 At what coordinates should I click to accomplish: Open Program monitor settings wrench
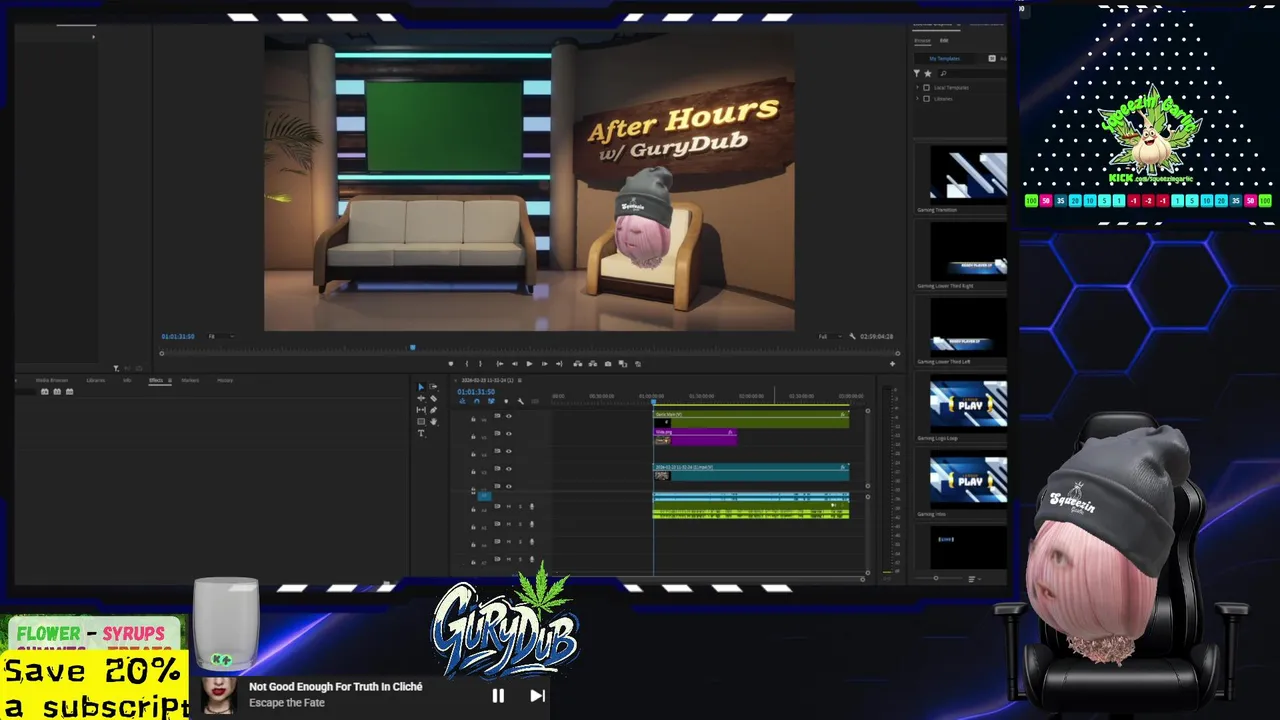pyautogui.click(x=852, y=336)
